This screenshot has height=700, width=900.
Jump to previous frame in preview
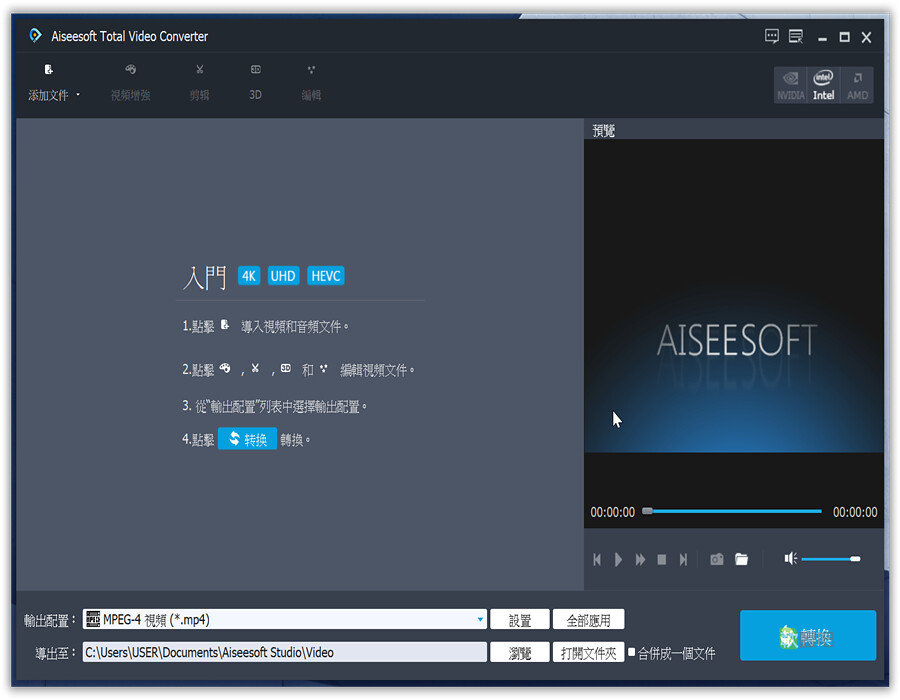597,559
